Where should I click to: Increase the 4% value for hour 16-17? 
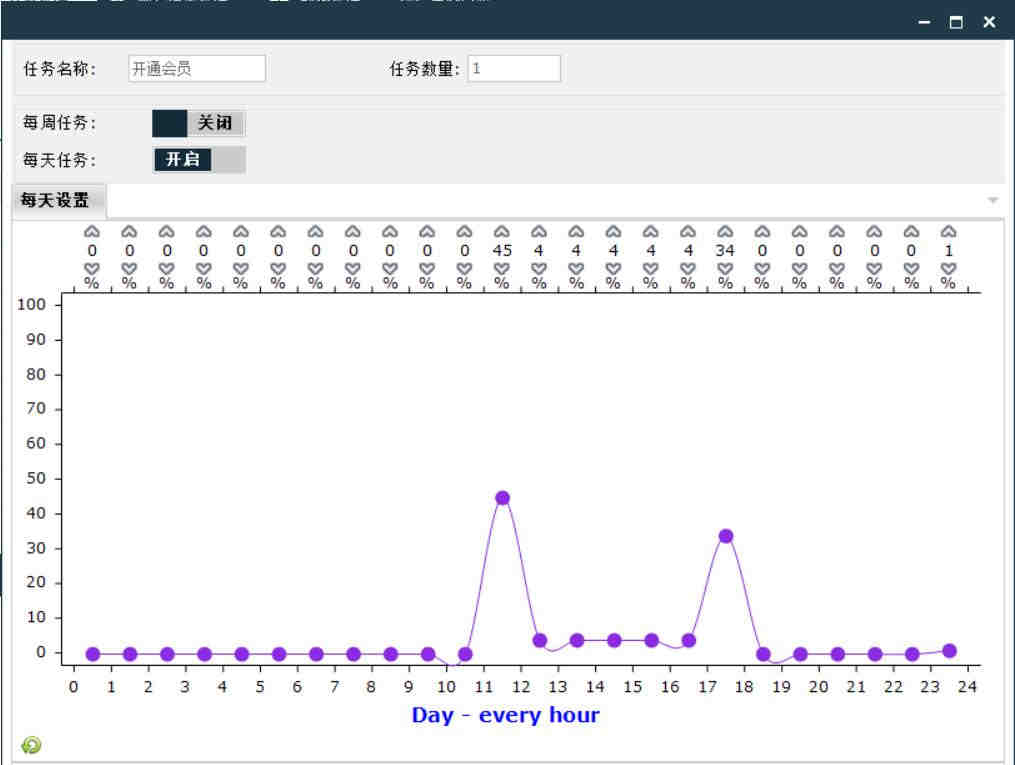(x=687, y=231)
